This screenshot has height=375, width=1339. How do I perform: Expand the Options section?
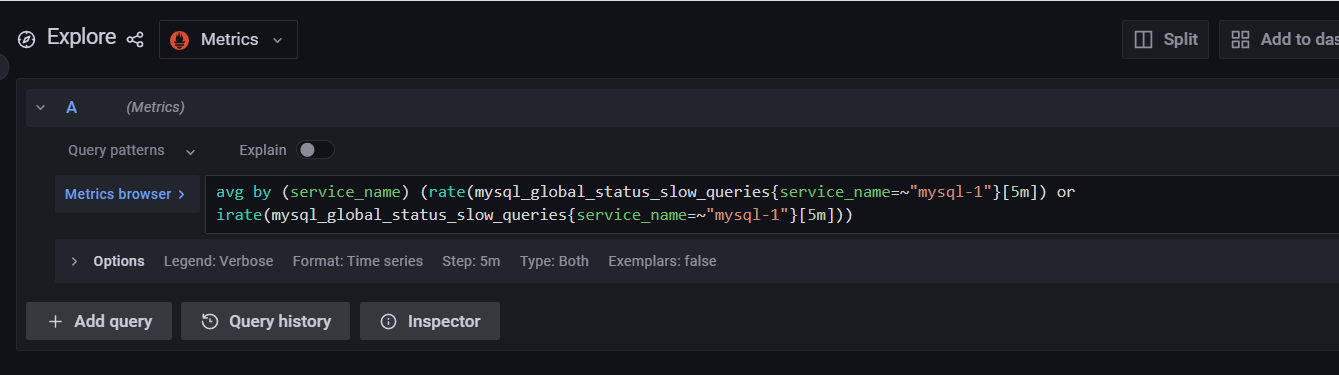pyautogui.click(x=74, y=261)
